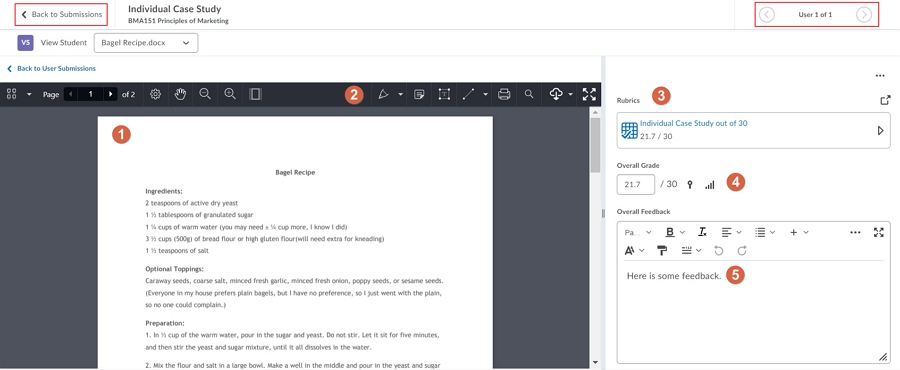Go to the next page arrow
Image resolution: width=900 pixels, height=370 pixels.
[110, 95]
